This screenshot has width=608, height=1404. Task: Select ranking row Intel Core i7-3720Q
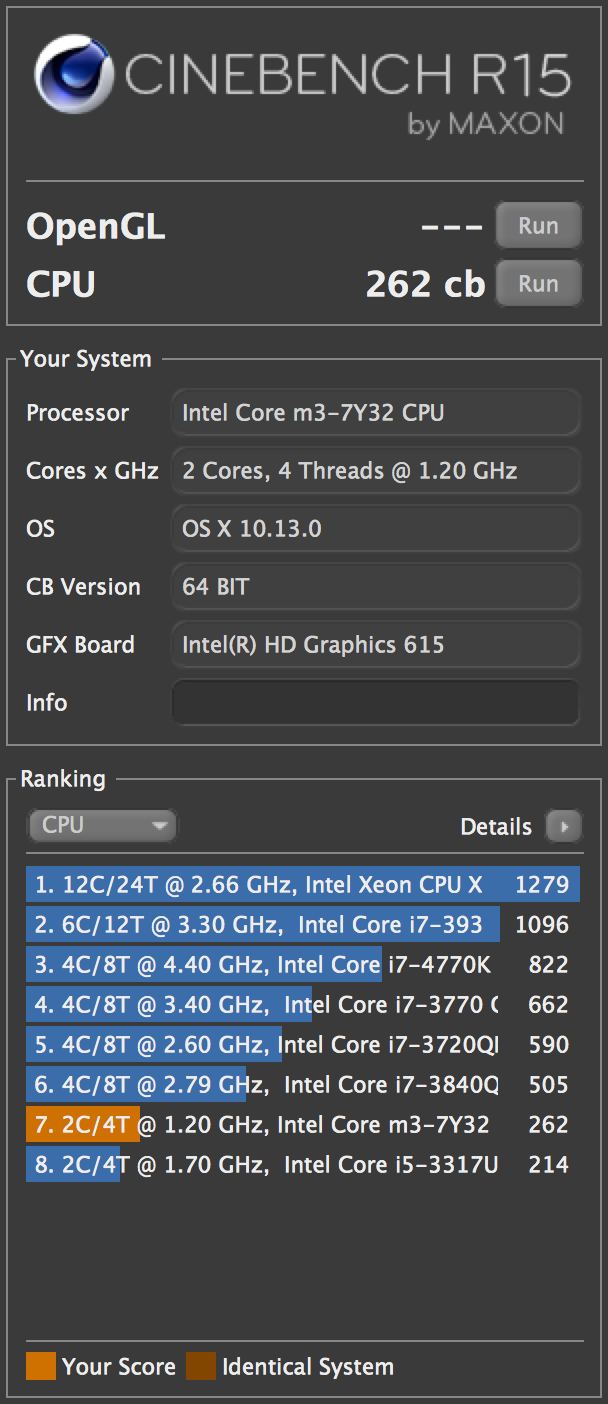(x=303, y=1044)
